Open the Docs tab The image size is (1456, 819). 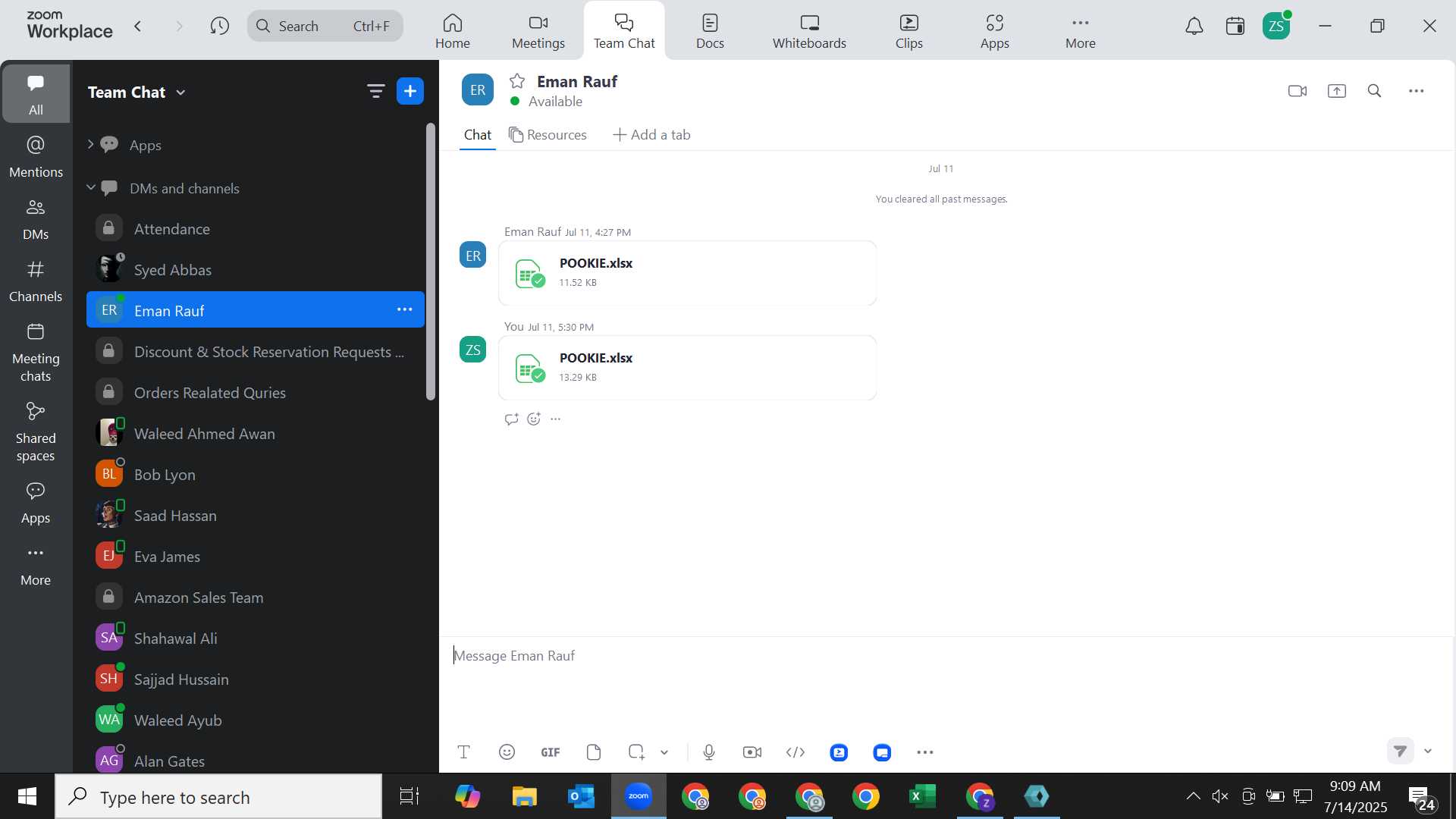(x=711, y=31)
